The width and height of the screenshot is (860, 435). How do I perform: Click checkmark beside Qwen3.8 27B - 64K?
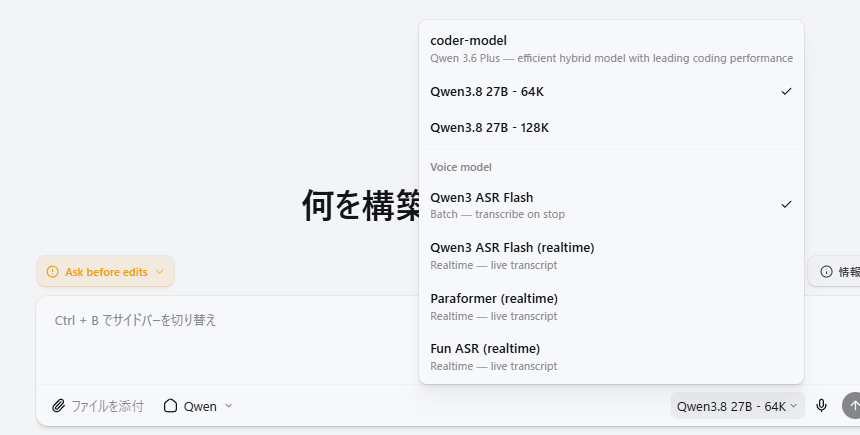(x=787, y=91)
